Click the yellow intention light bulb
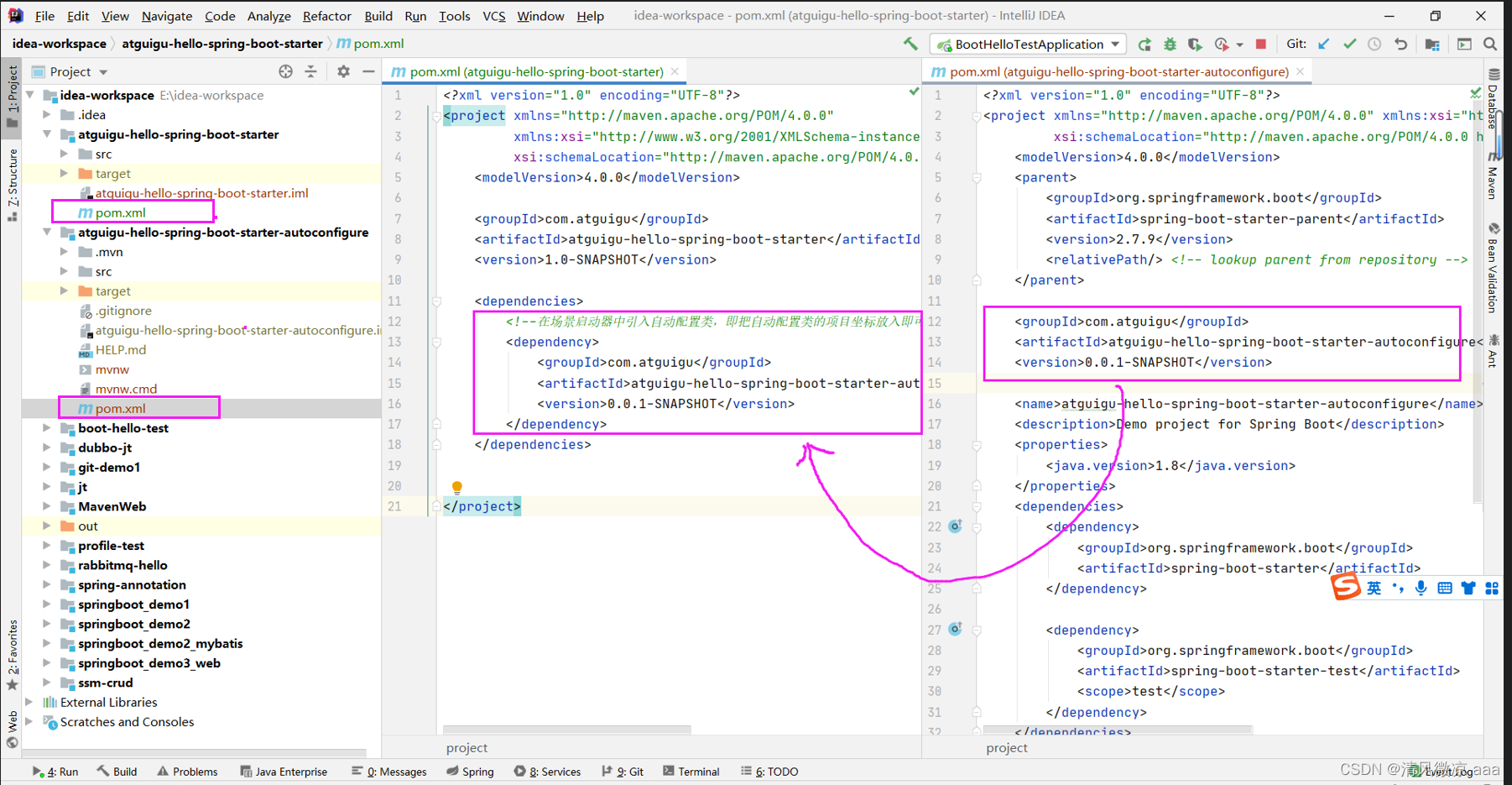Screen dimensions: 1512x785 456,487
